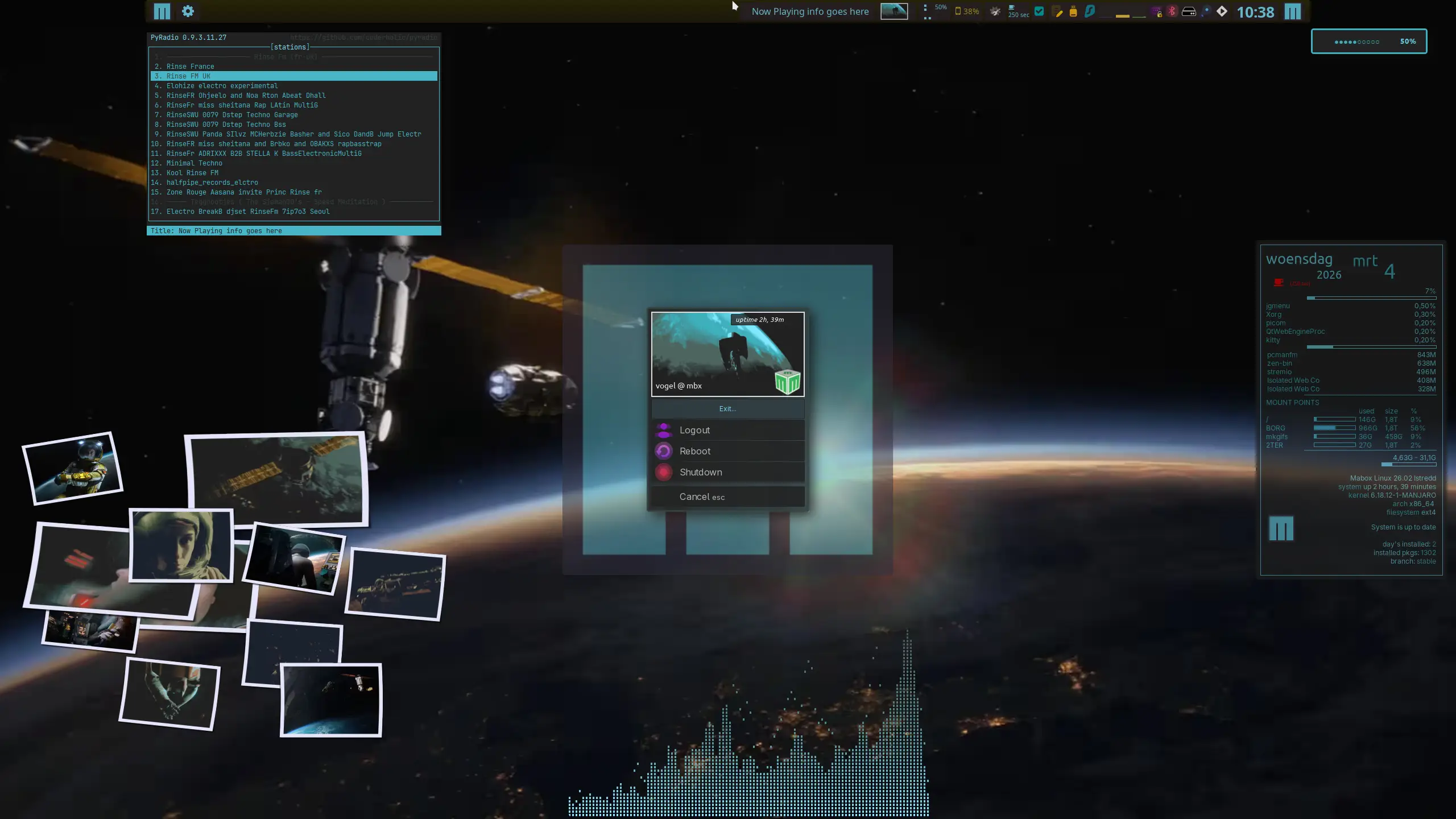Open the USB drive tray icon

click(1073, 11)
